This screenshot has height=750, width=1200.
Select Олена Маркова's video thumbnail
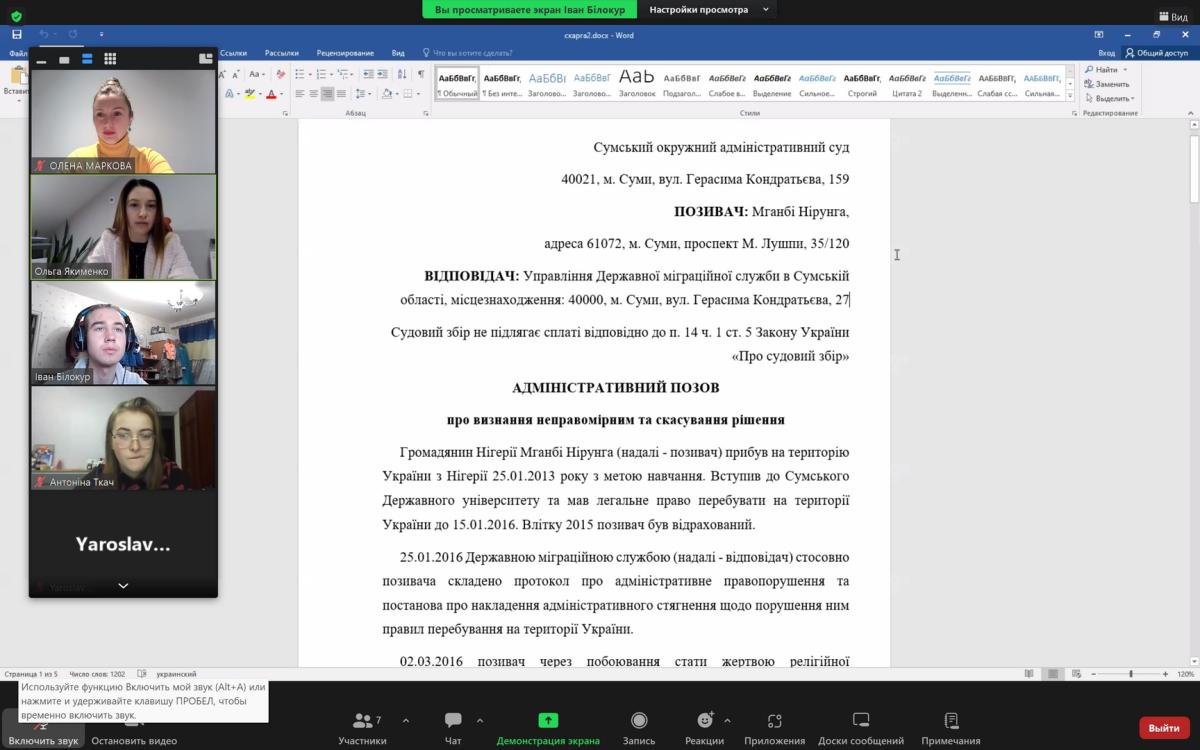(x=123, y=121)
